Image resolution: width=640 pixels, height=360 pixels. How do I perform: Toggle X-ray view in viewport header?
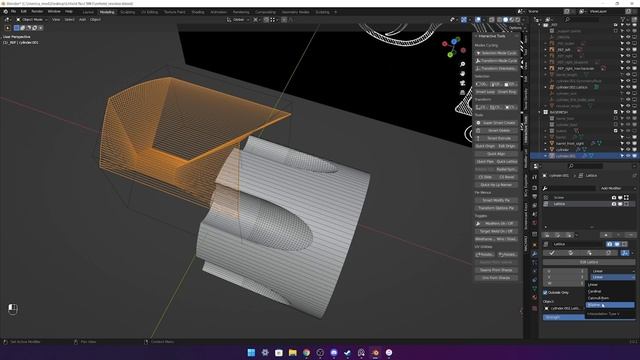[x=492, y=20]
